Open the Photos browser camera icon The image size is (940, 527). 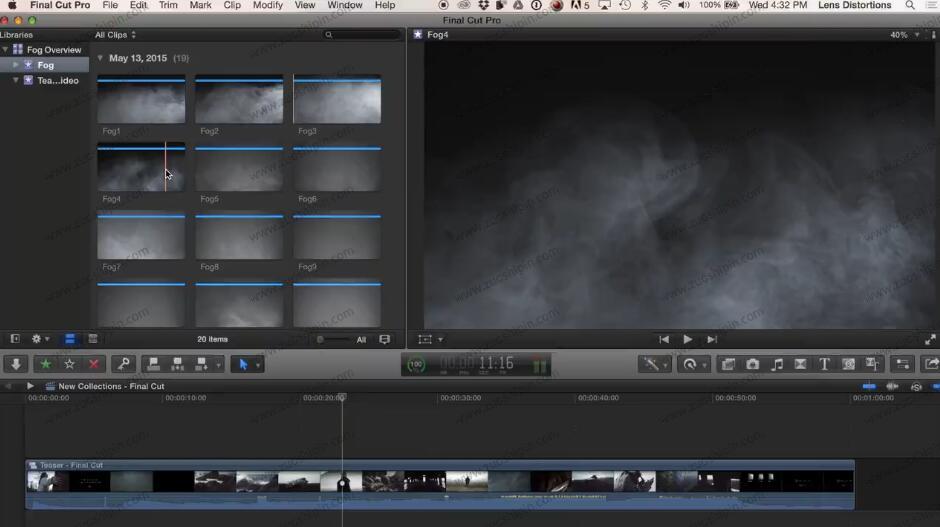tap(753, 364)
